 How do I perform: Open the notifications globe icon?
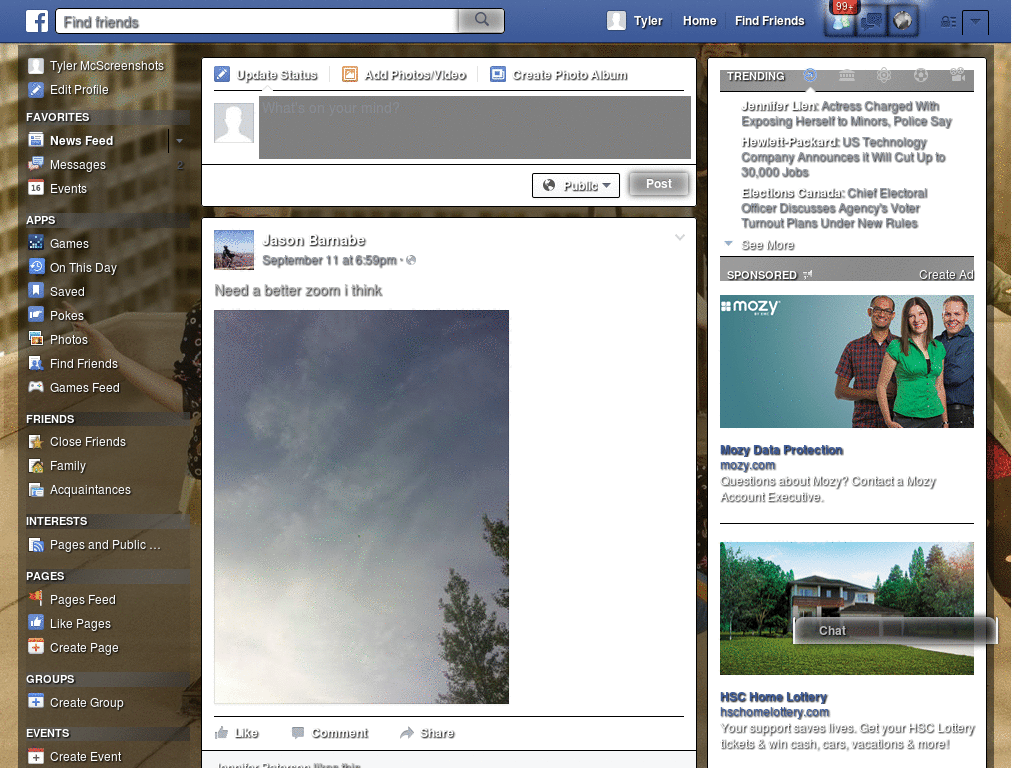point(903,22)
